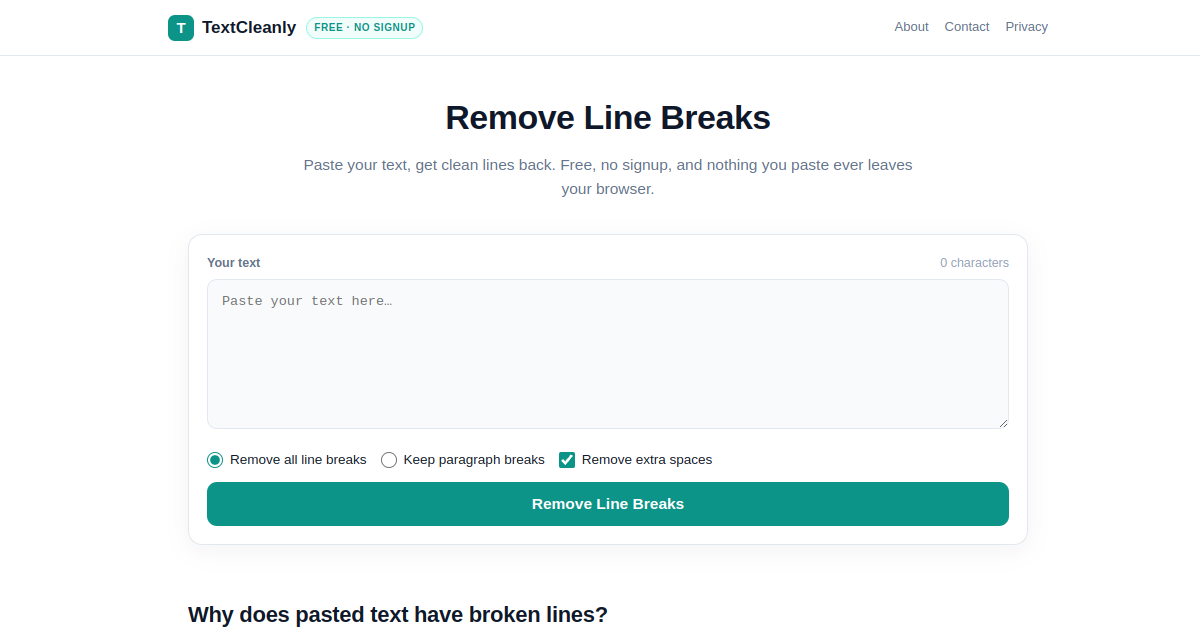Click the 0 characters counter
1200x630 pixels.
974,263
